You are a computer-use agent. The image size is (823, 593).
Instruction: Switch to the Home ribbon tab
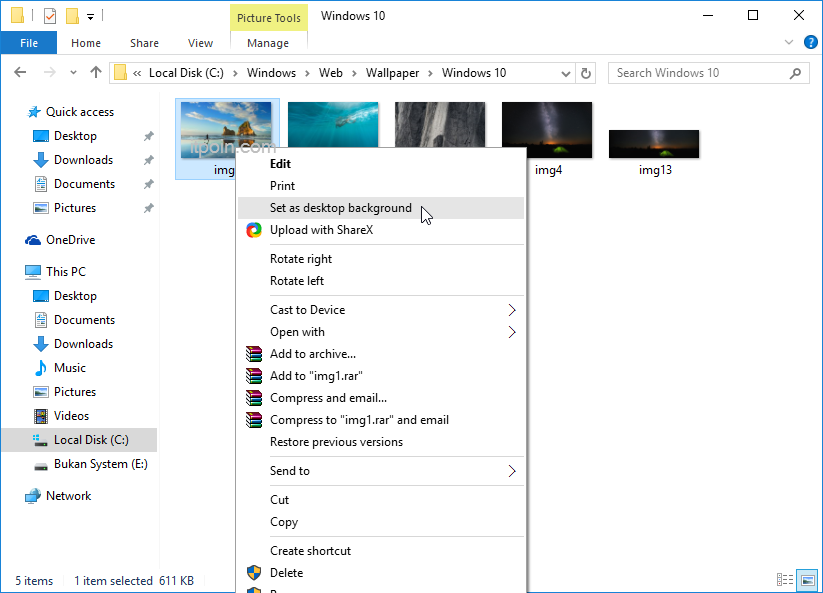[x=86, y=43]
